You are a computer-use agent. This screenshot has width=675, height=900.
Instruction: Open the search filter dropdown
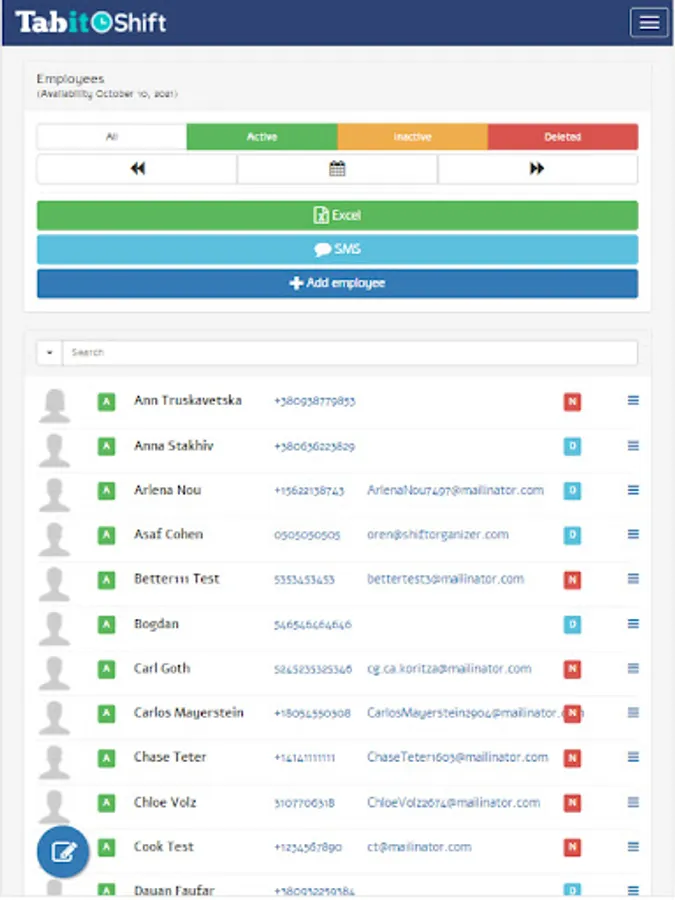pyautogui.click(x=49, y=352)
